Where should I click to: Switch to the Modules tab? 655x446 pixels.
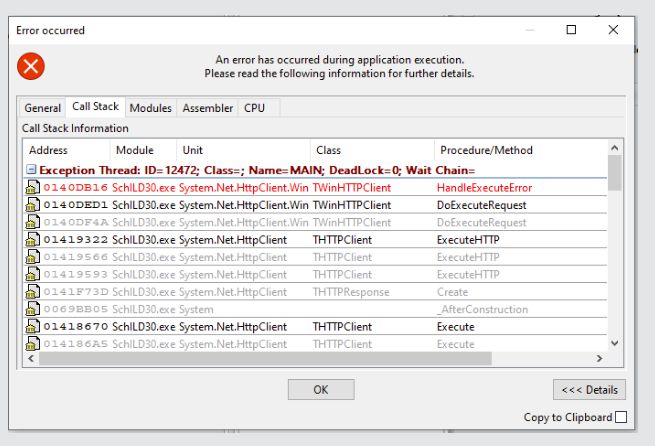pos(150,108)
